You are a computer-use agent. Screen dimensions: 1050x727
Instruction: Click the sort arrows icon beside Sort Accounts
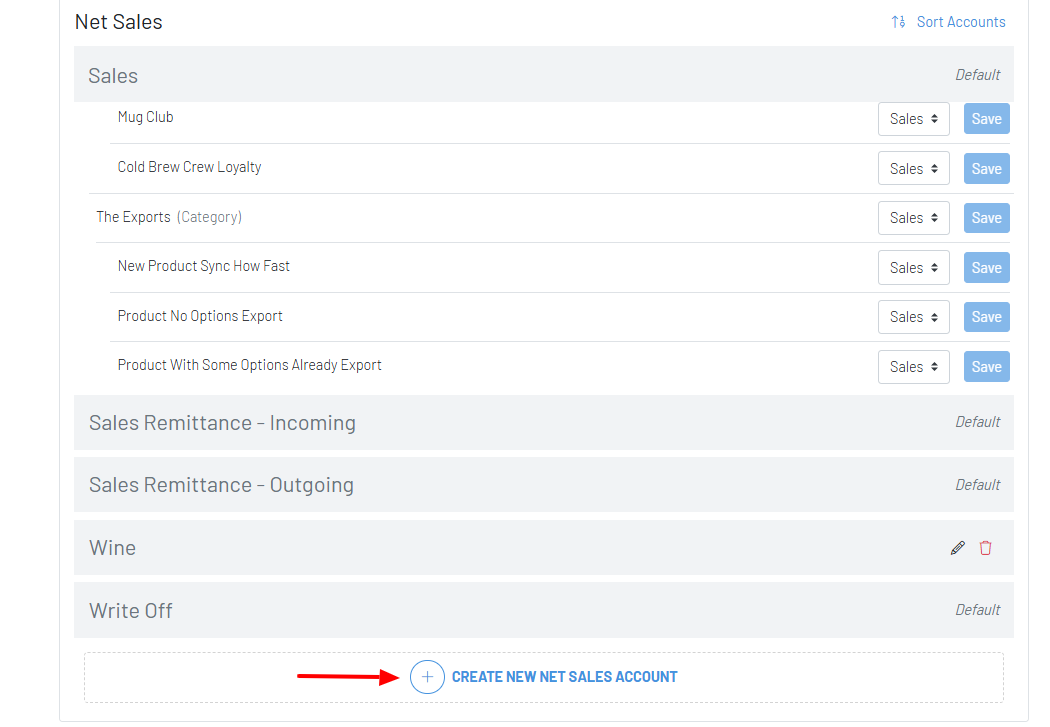tap(898, 22)
